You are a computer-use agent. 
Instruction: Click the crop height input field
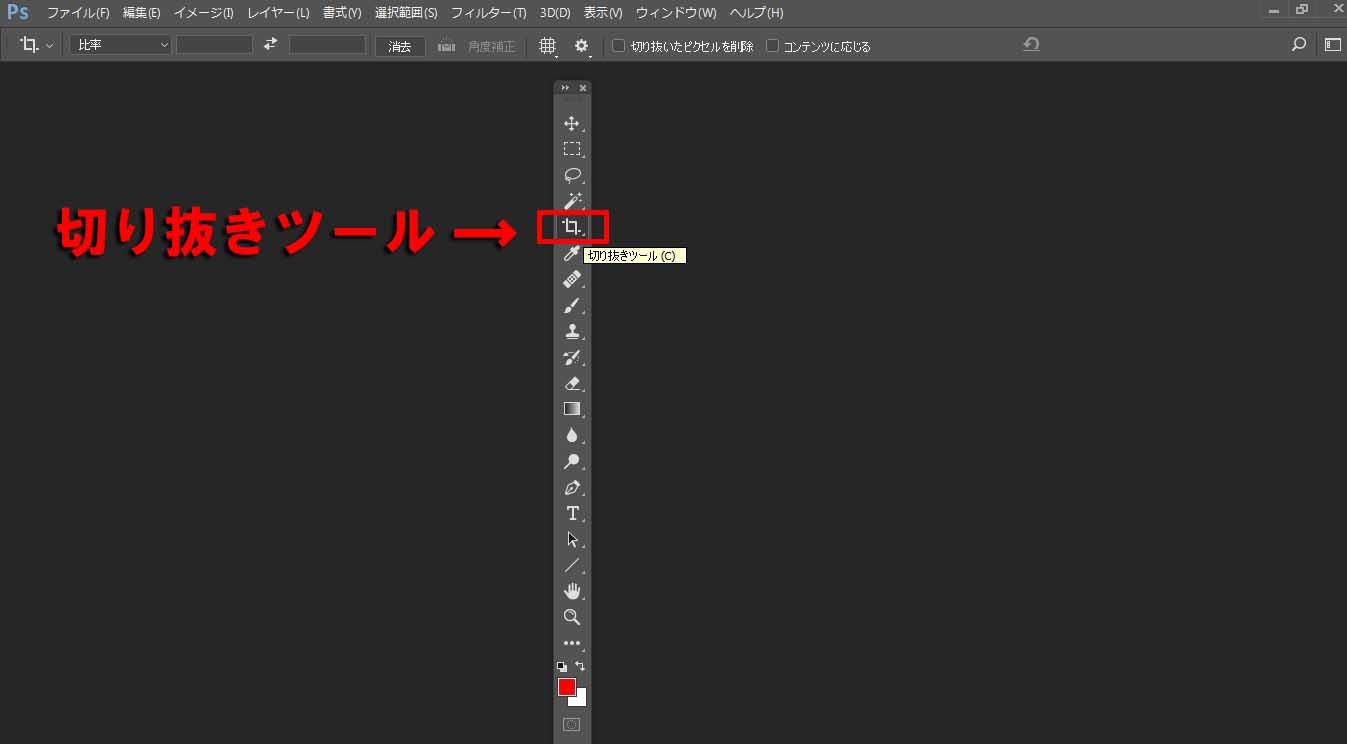pos(327,45)
